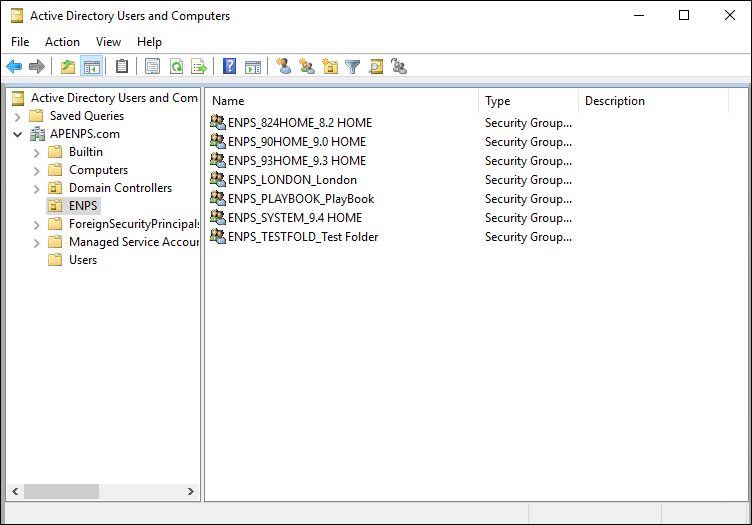Click the APENPS.com domain icon
752x525 pixels.
37,134
